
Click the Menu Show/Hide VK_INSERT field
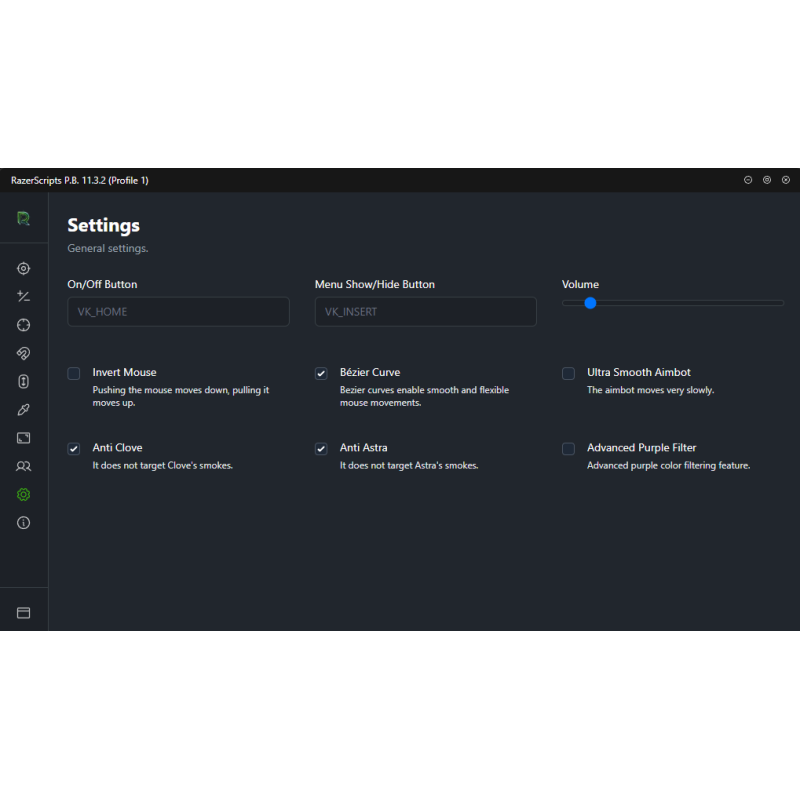tap(426, 312)
